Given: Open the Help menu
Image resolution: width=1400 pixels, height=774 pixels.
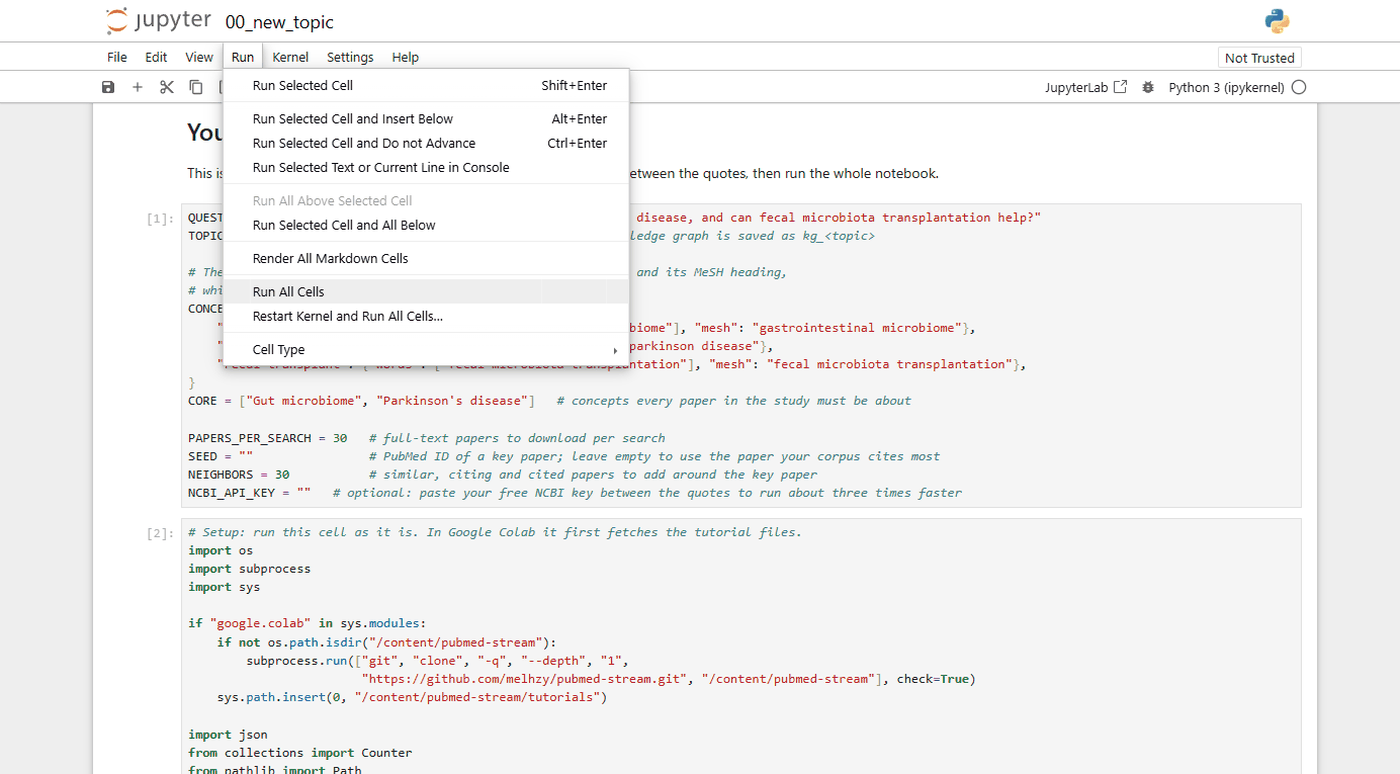Looking at the screenshot, I should coord(405,57).
